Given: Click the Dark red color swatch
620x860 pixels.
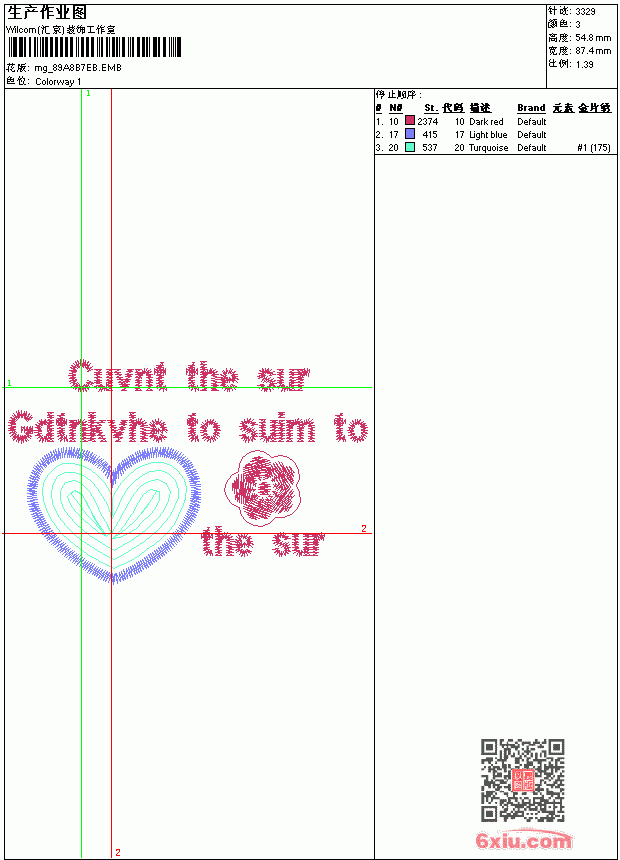Looking at the screenshot, I should click(410, 120).
